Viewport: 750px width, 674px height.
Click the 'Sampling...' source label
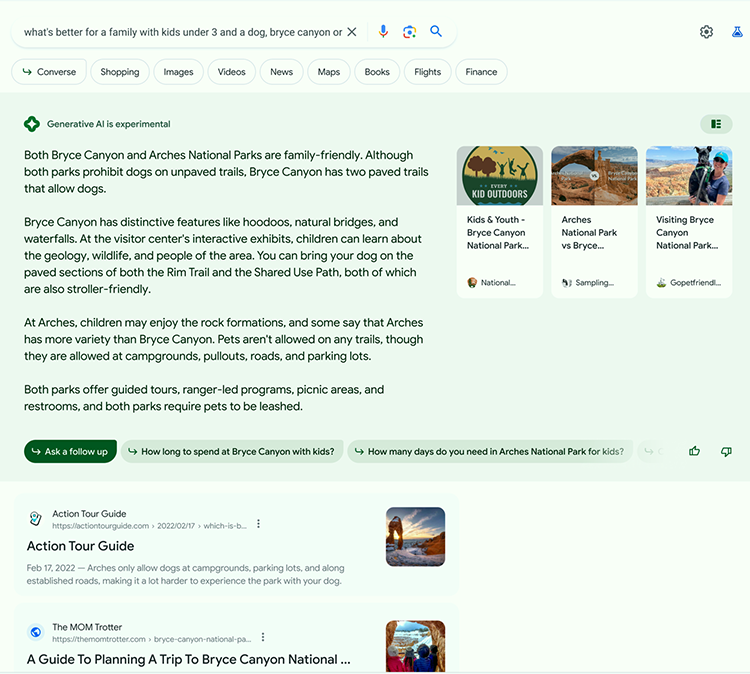[595, 283]
